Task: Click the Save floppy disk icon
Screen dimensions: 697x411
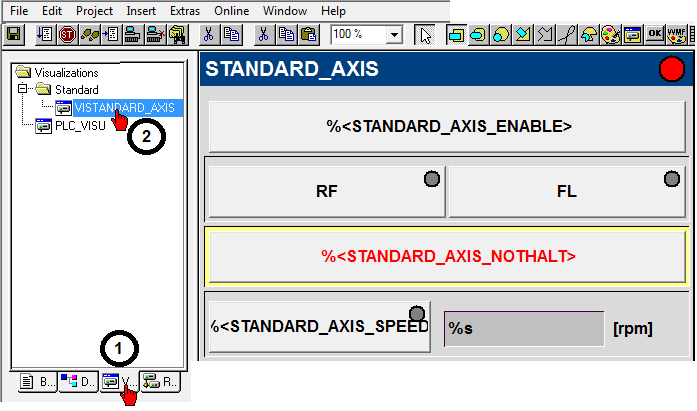Action: [14, 35]
